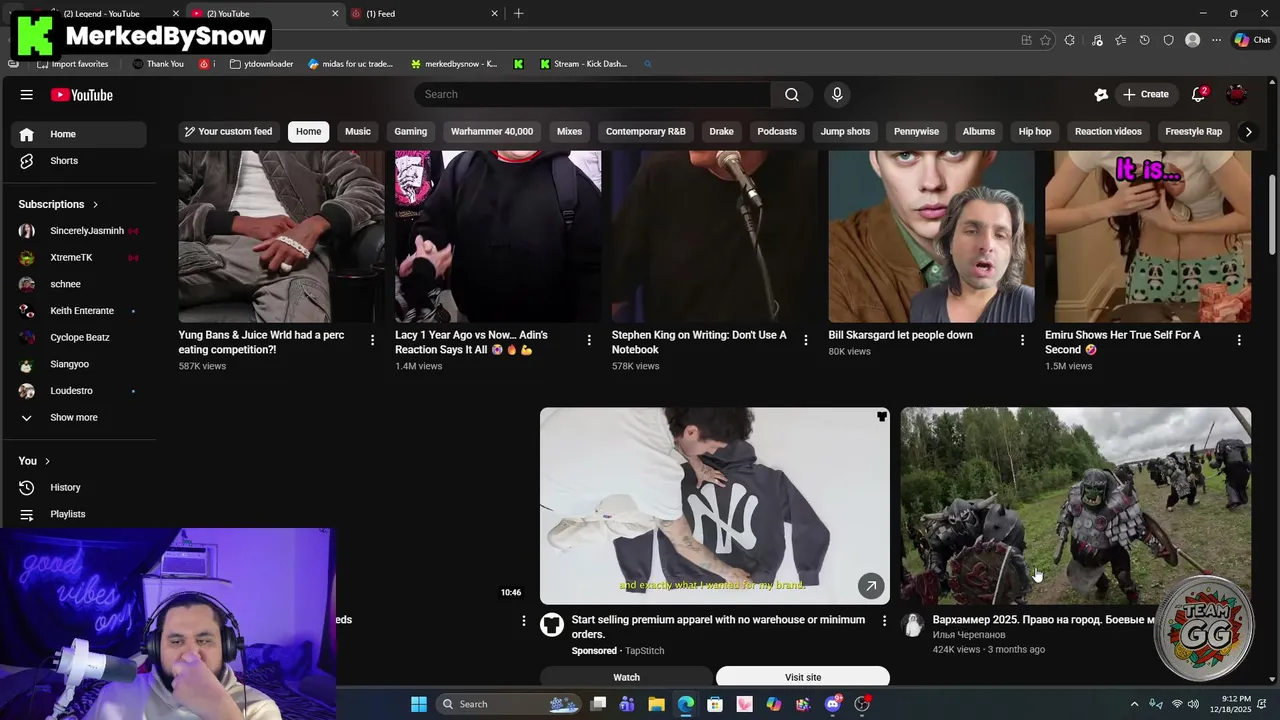
Task: Show more subscriptions
Action: [74, 417]
